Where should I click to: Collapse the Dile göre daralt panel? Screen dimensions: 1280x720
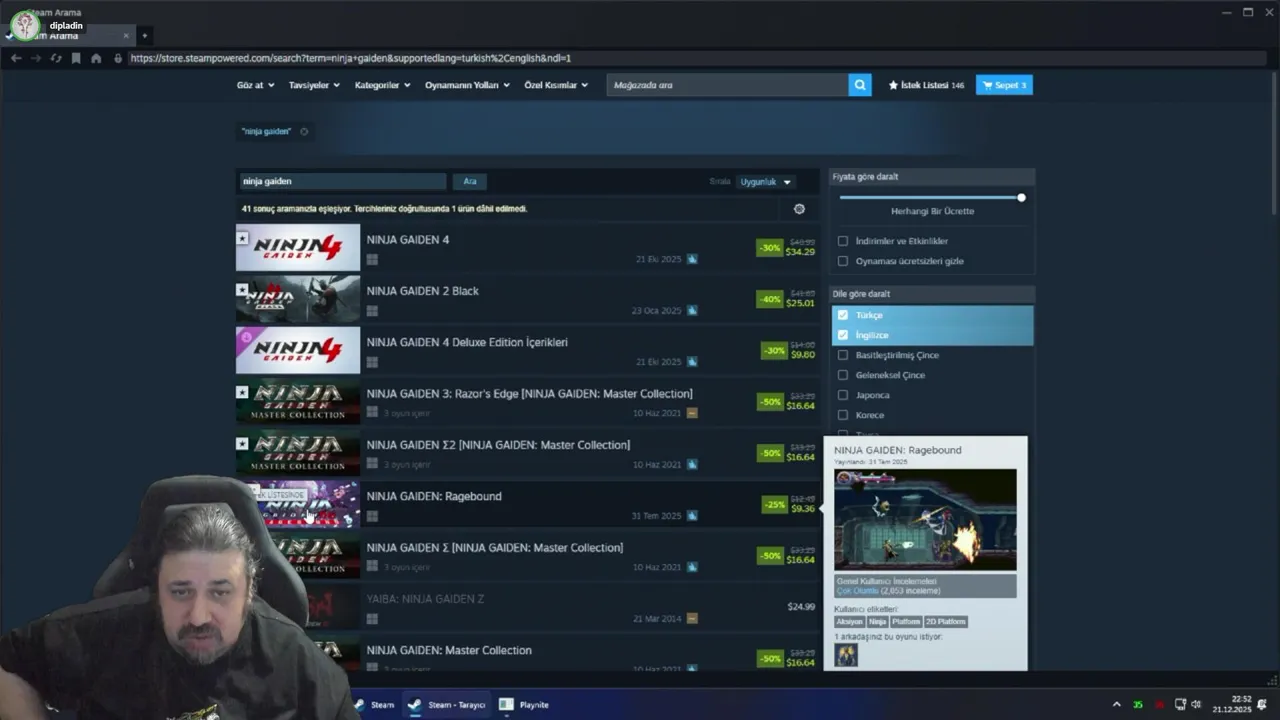point(933,294)
